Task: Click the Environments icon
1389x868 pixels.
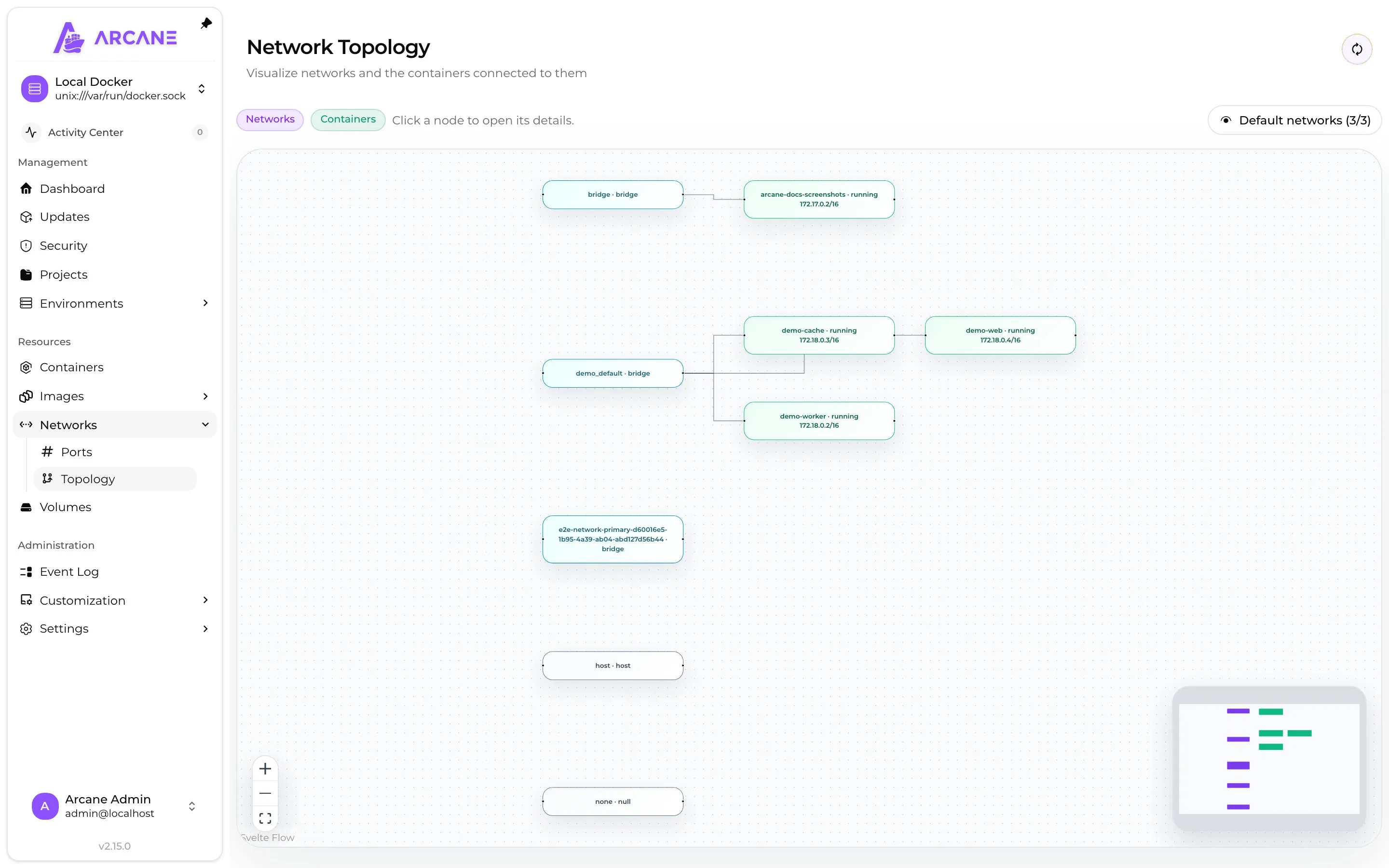Action: coord(26,303)
